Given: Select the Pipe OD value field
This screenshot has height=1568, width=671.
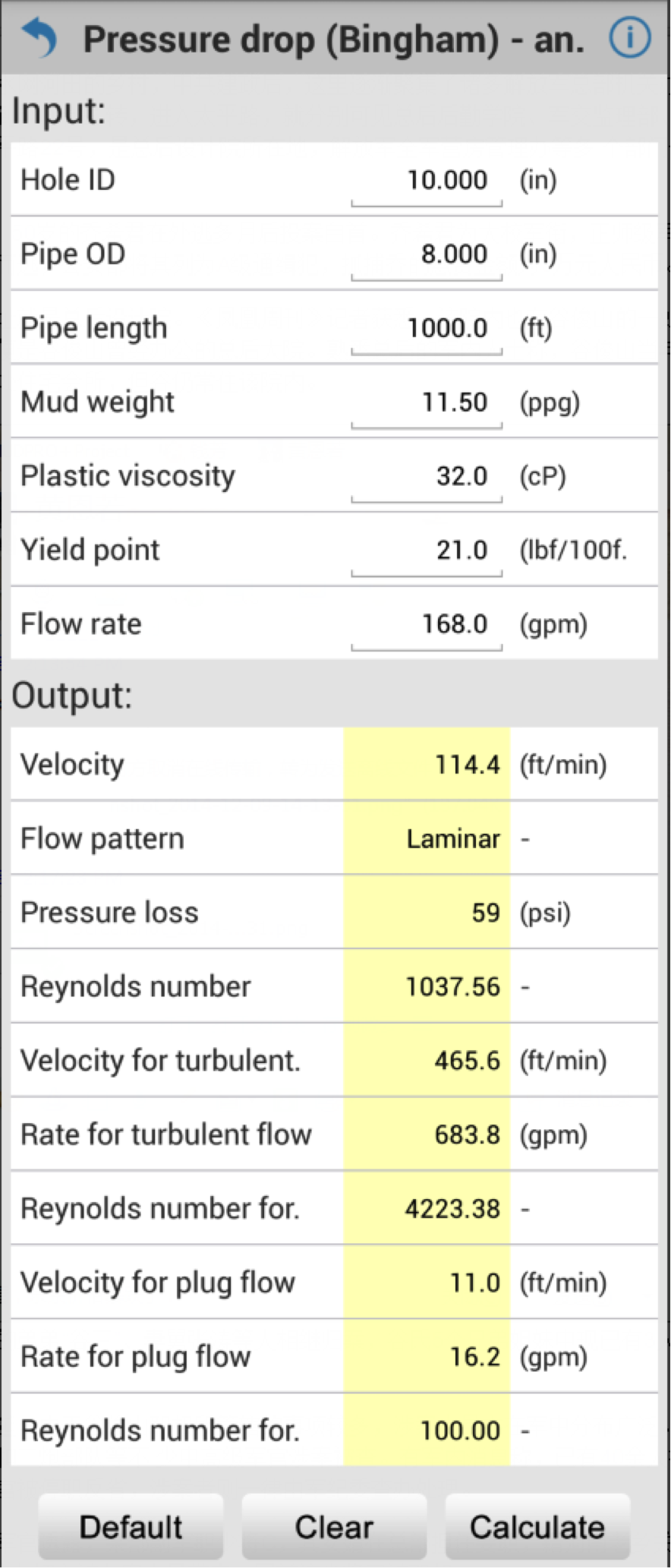Looking at the screenshot, I should point(427,254).
